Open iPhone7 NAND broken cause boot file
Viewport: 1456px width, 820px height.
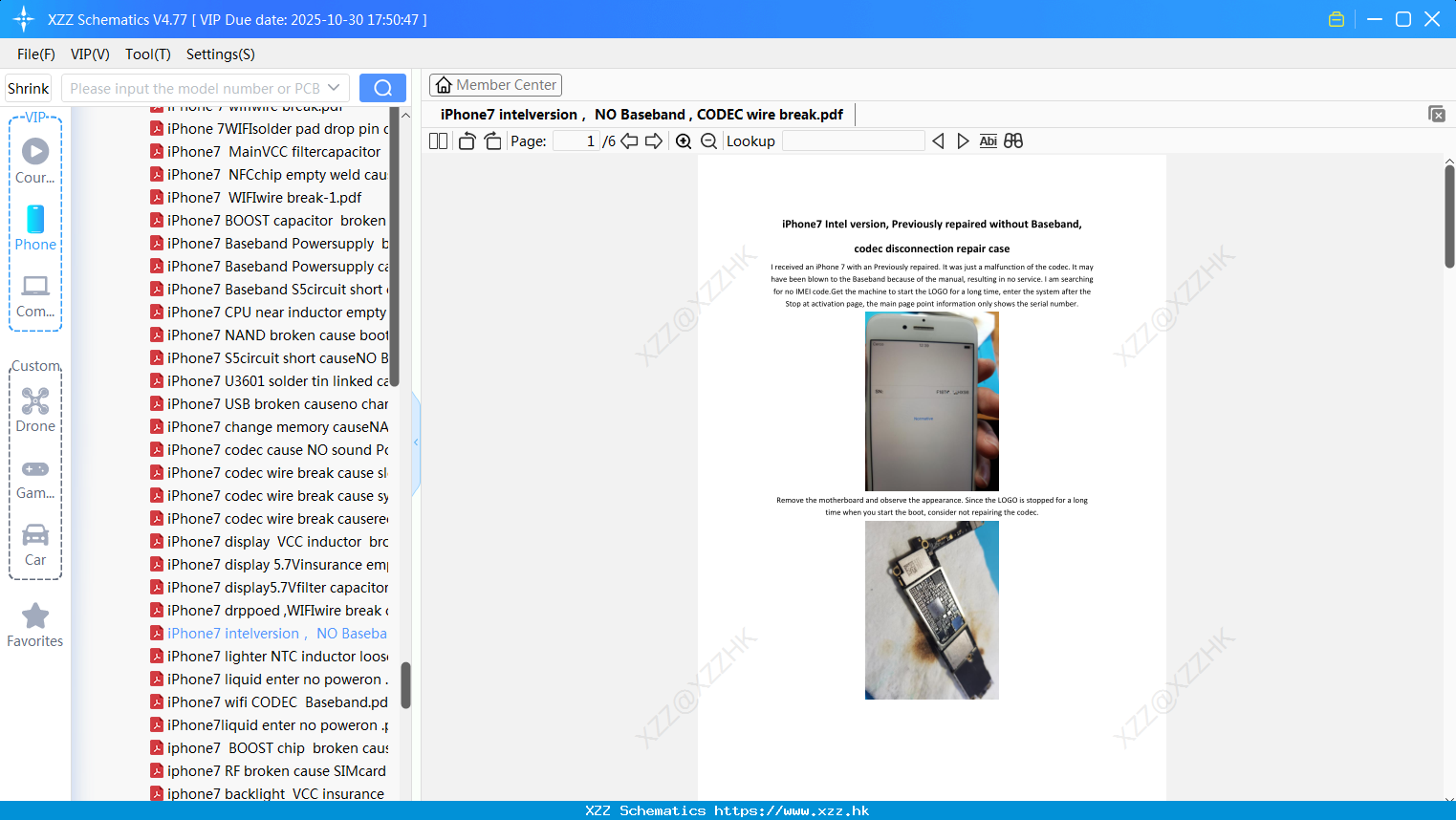coord(269,335)
